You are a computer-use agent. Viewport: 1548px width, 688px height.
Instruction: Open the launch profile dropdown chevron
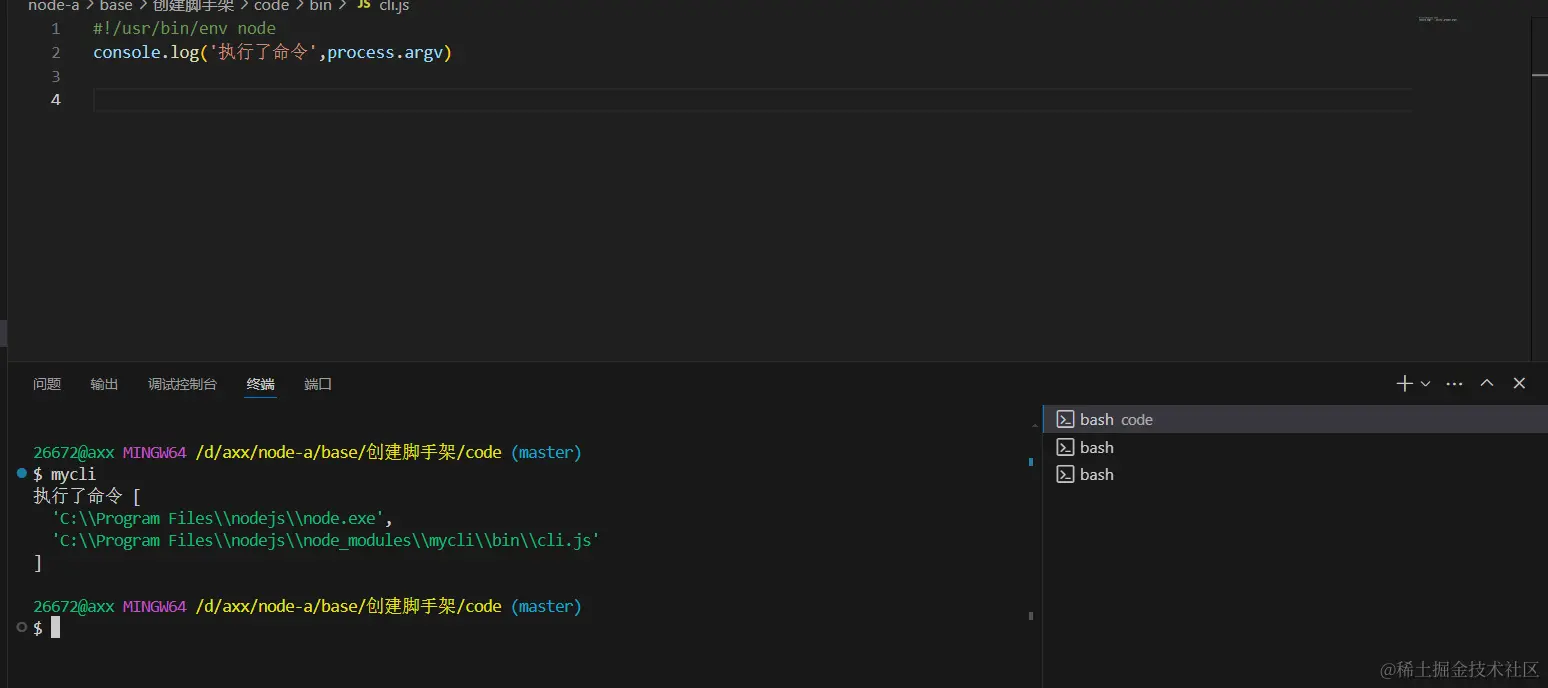1425,384
